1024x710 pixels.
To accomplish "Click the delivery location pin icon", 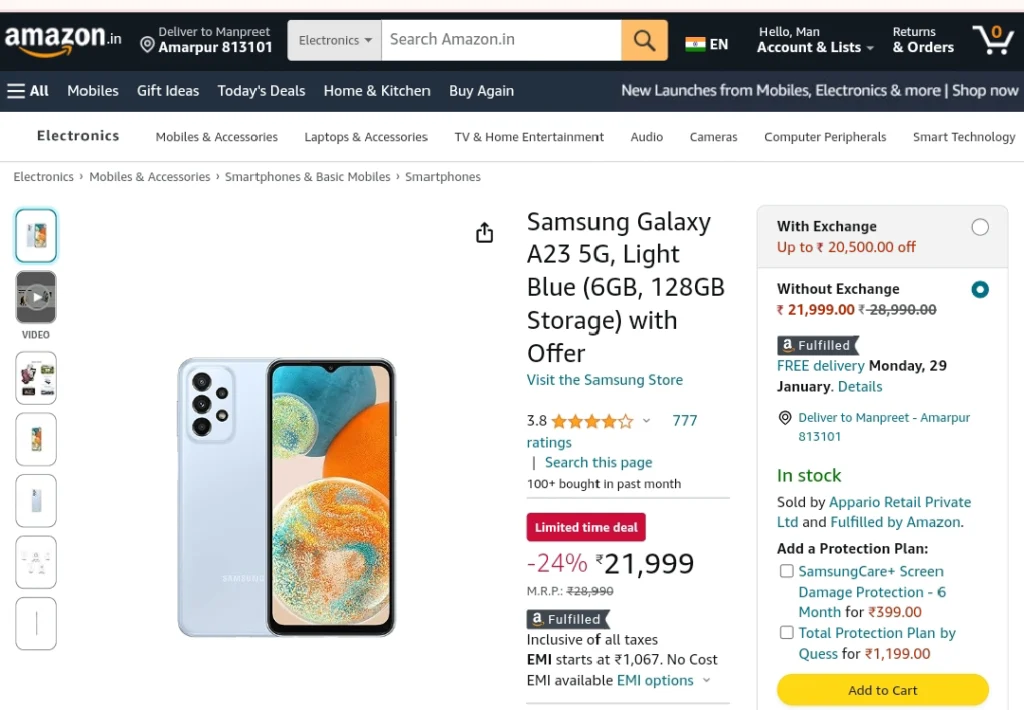I will pyautogui.click(x=148, y=44).
